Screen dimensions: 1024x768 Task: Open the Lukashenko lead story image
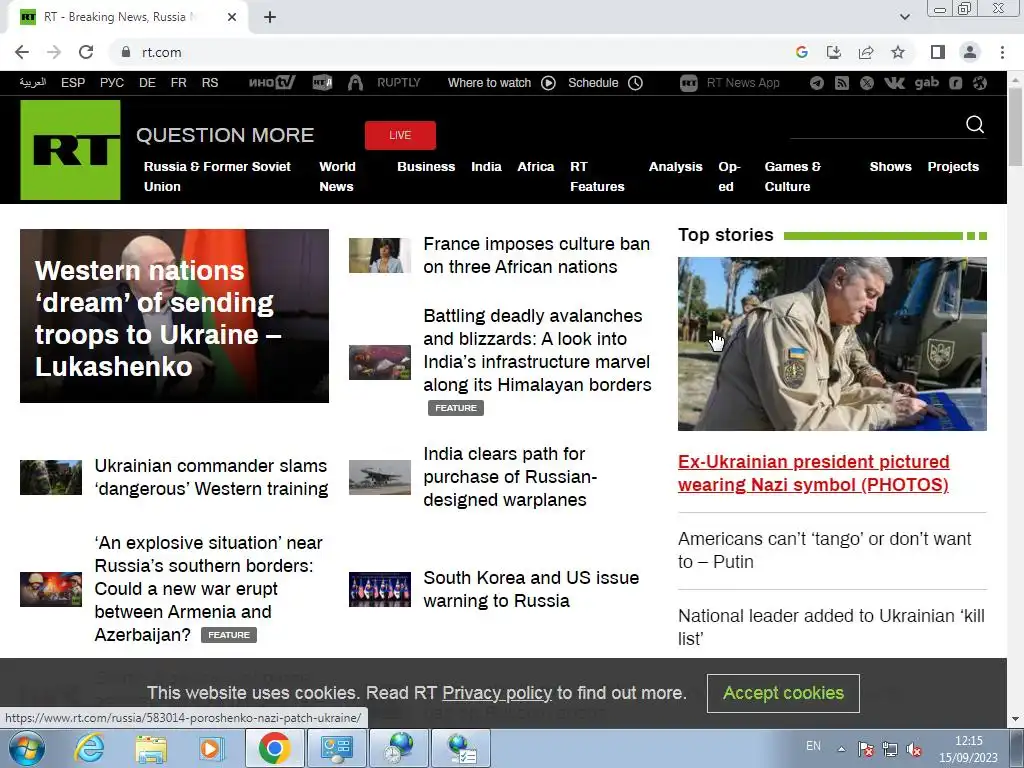174,315
